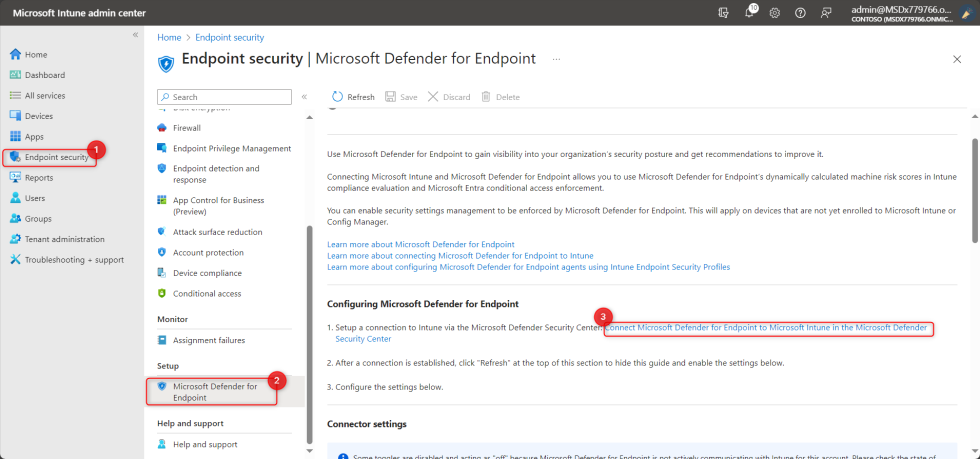This screenshot has height=459, width=980.
Task: Click the help question mark icon
Action: (x=800, y=13)
